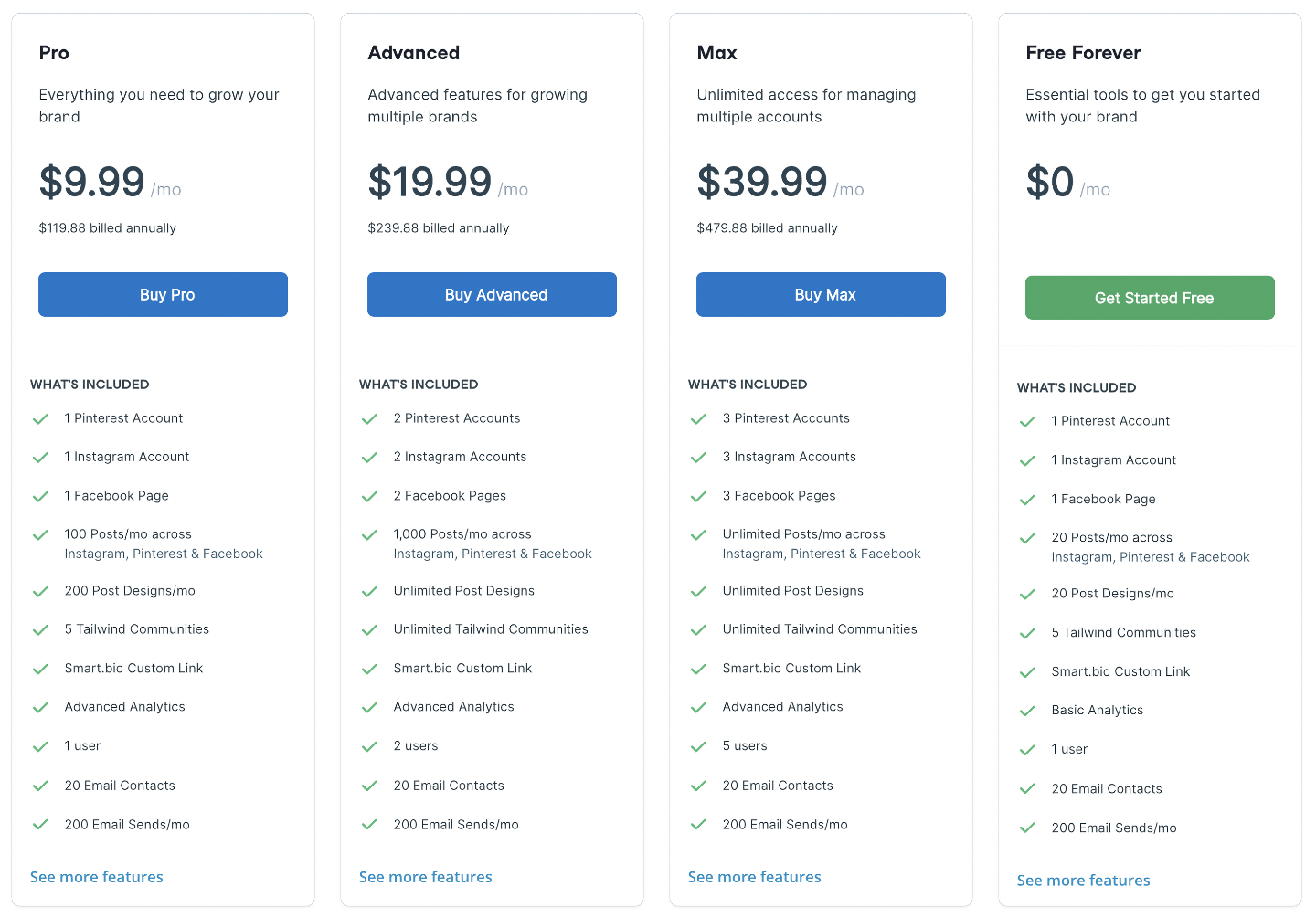
Task: Click checkmark beside Pro's 1 Pinterest Account
Action: click(x=40, y=419)
